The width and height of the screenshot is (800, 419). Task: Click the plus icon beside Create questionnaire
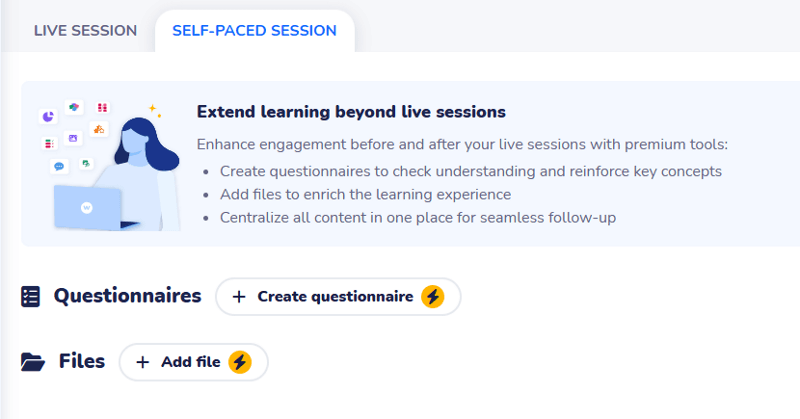pos(238,296)
